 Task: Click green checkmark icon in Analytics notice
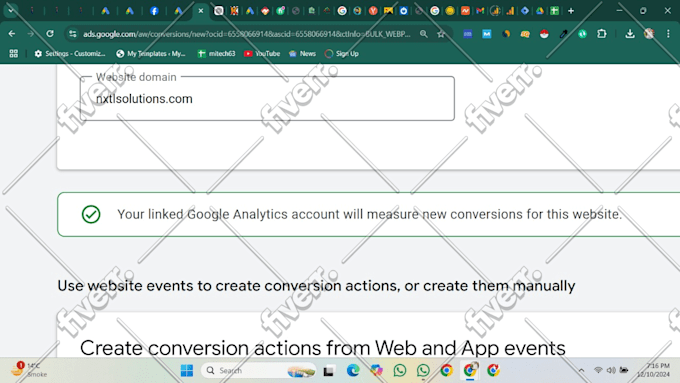point(91,214)
